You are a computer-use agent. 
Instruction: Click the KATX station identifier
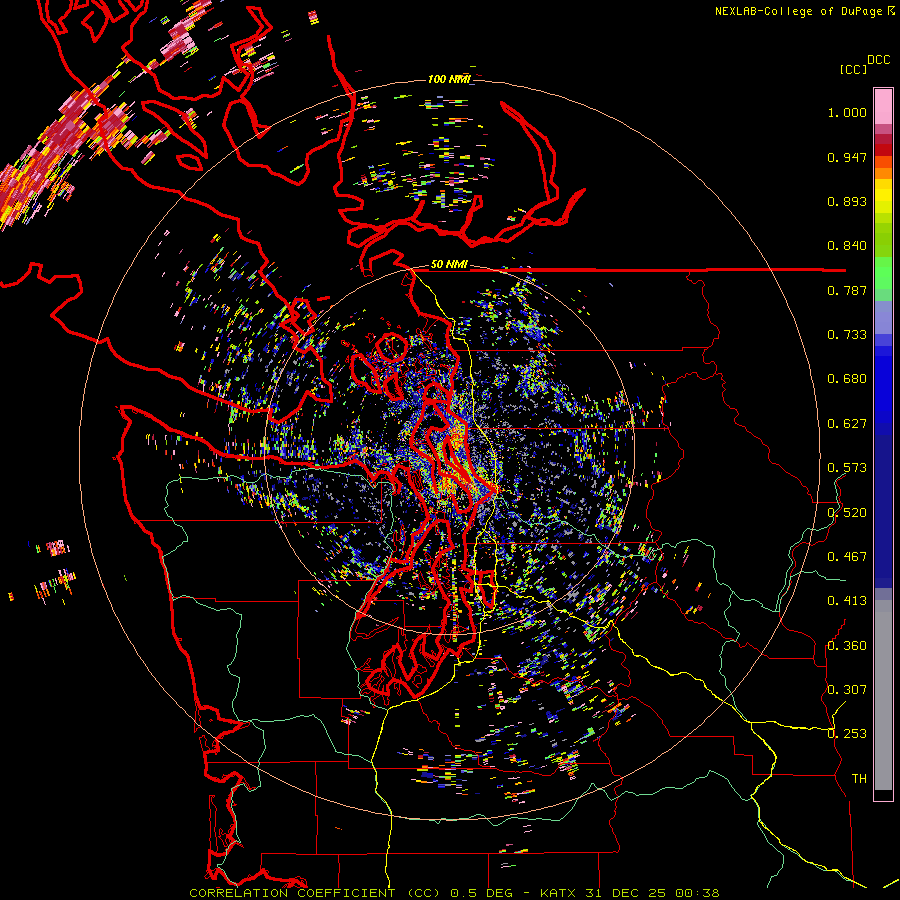pos(559,893)
